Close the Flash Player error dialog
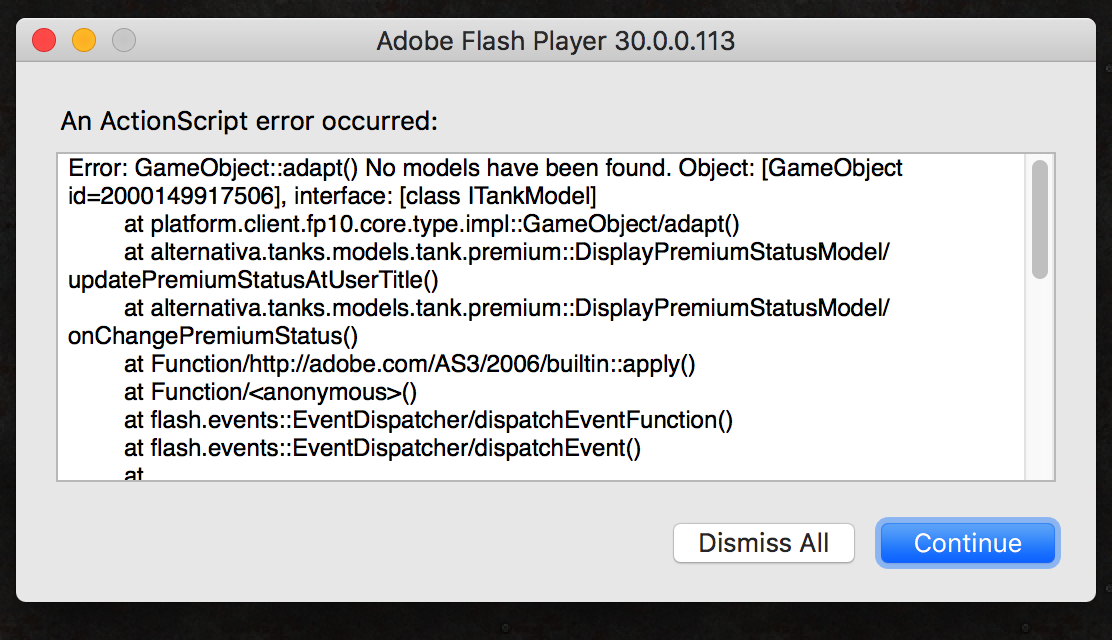This screenshot has height=640, width=1112. pyautogui.click(x=44, y=41)
